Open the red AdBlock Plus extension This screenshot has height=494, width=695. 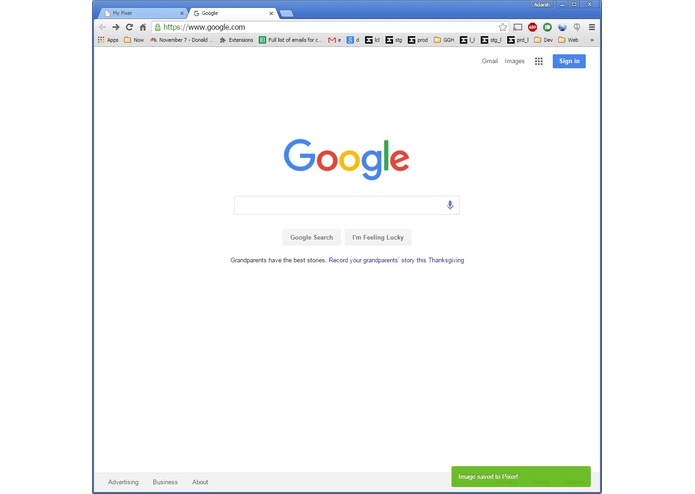[x=533, y=27]
